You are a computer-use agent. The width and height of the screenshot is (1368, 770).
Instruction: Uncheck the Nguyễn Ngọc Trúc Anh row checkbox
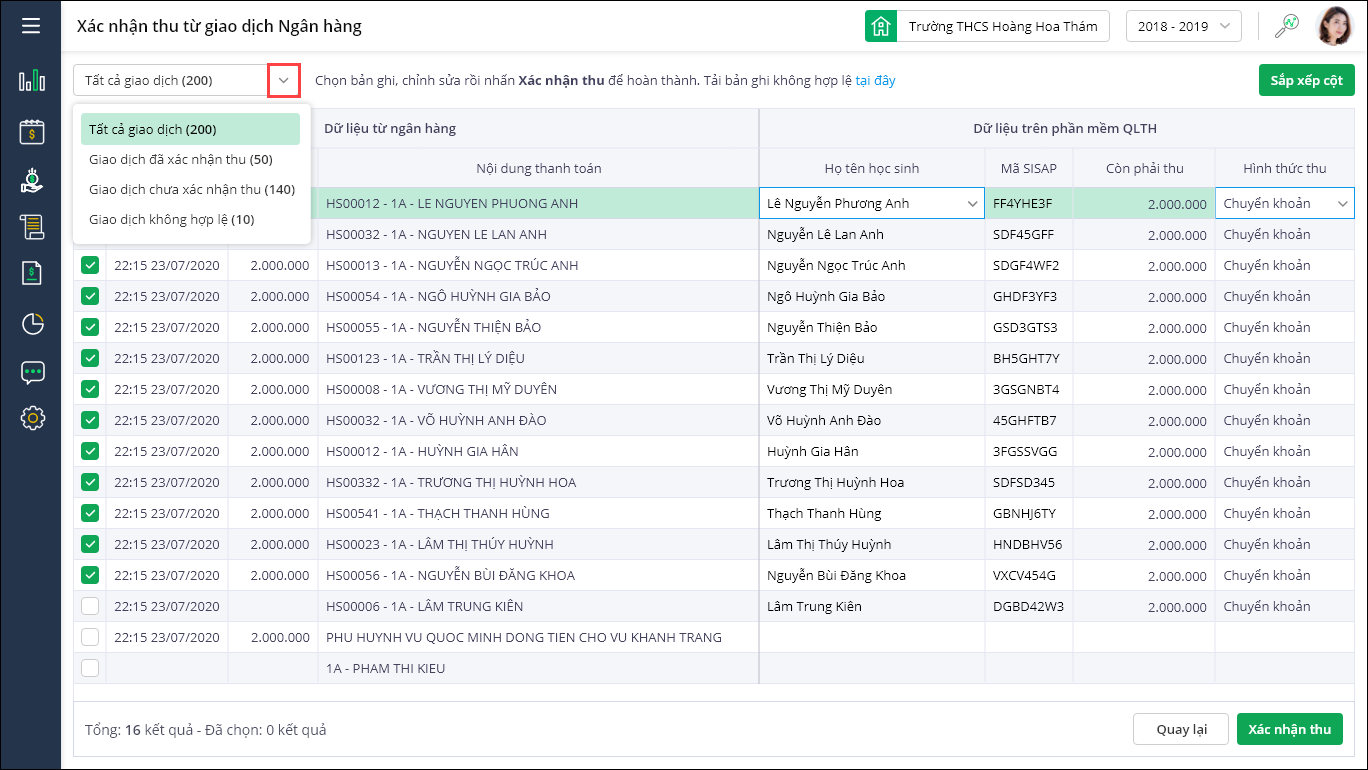pos(90,266)
